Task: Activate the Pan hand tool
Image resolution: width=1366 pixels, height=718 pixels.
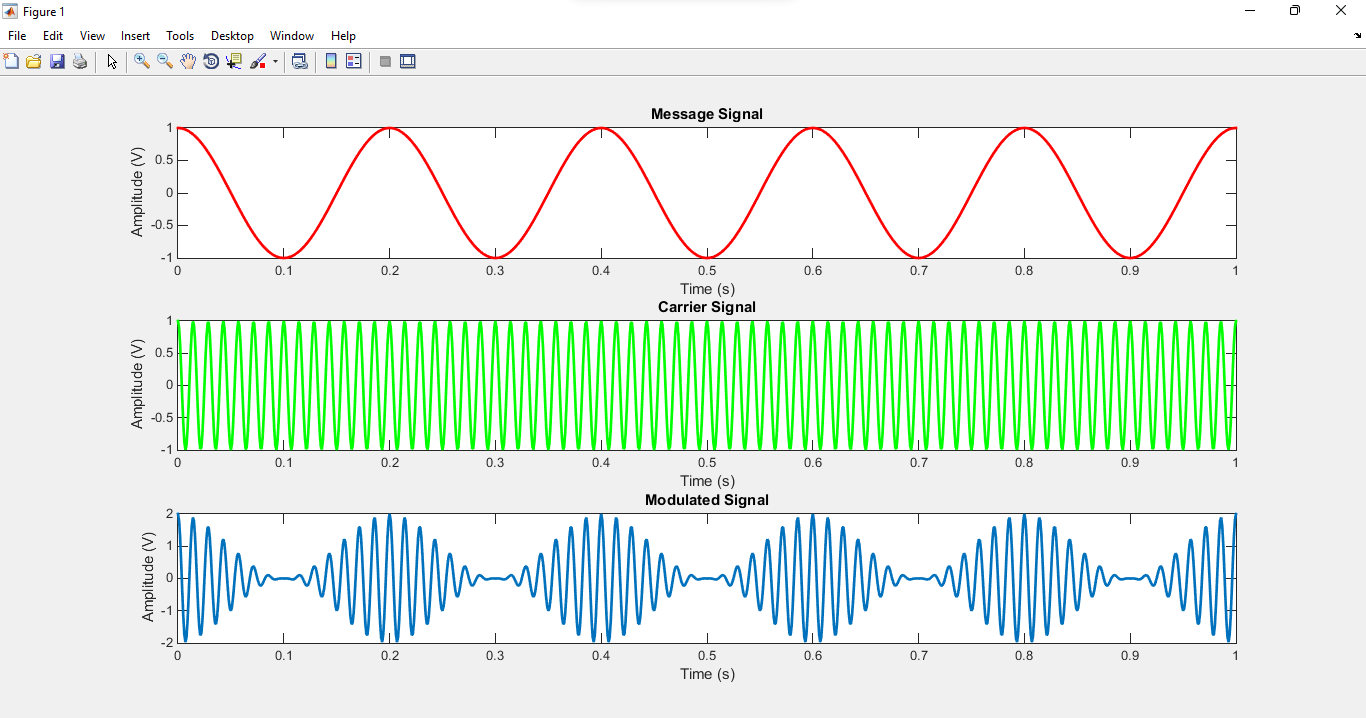Action: pos(188,62)
